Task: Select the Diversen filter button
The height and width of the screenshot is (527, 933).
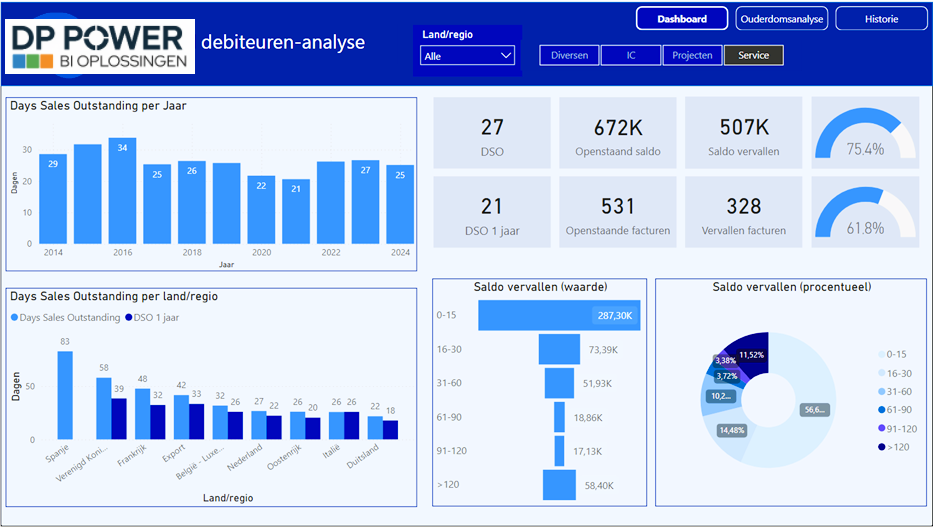Action: [x=569, y=56]
